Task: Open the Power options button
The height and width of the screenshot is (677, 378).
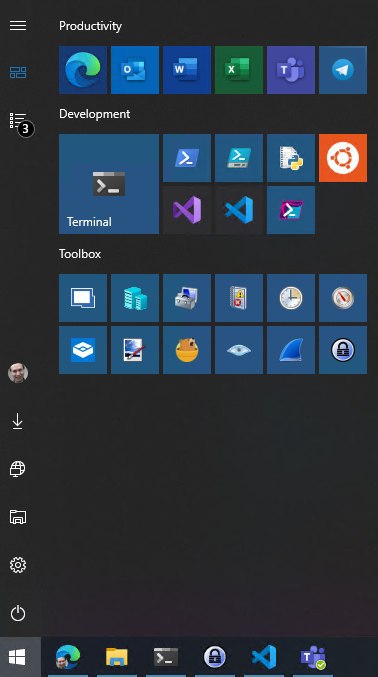Action: pyautogui.click(x=18, y=614)
